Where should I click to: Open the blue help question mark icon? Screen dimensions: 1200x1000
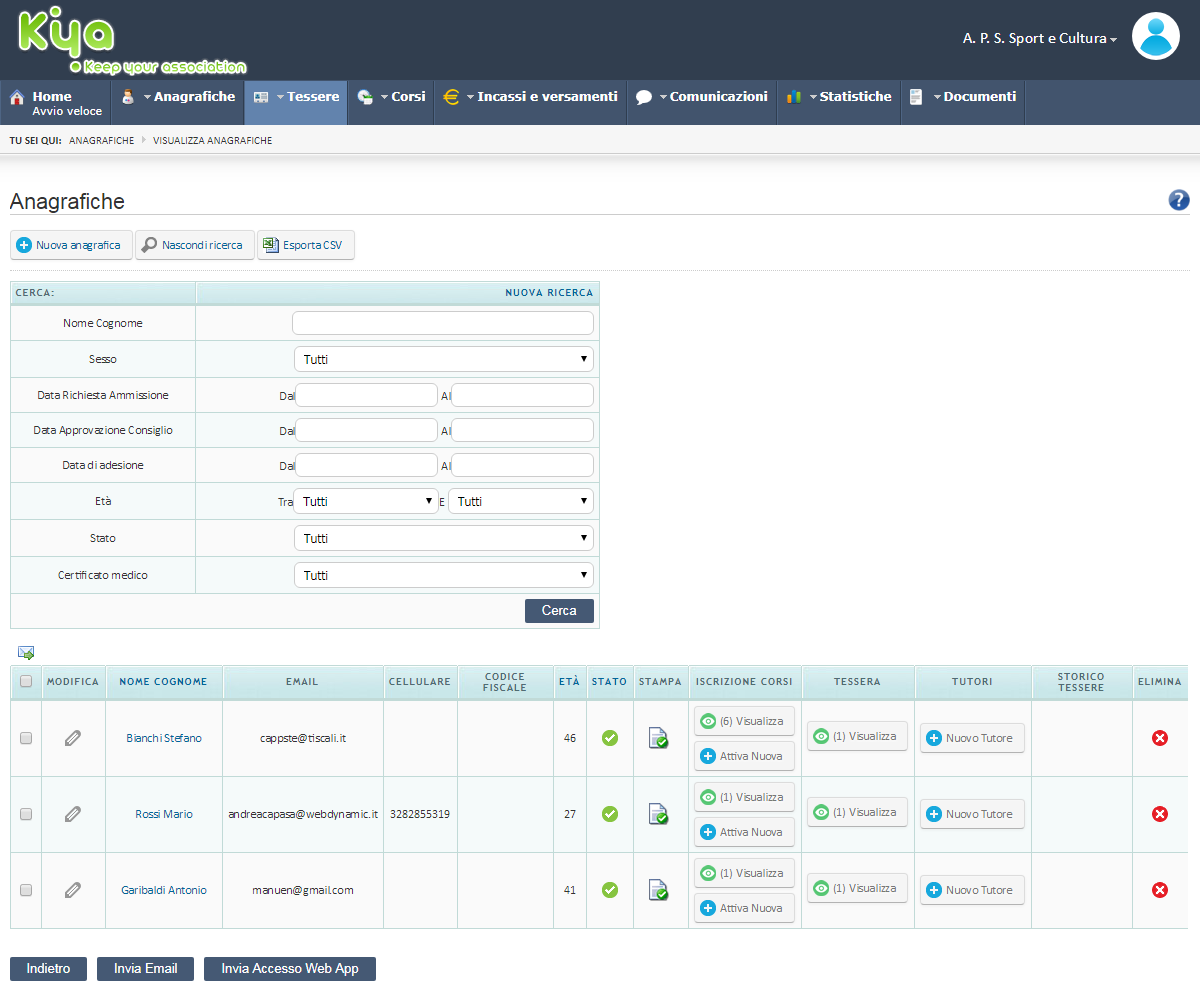1179,200
